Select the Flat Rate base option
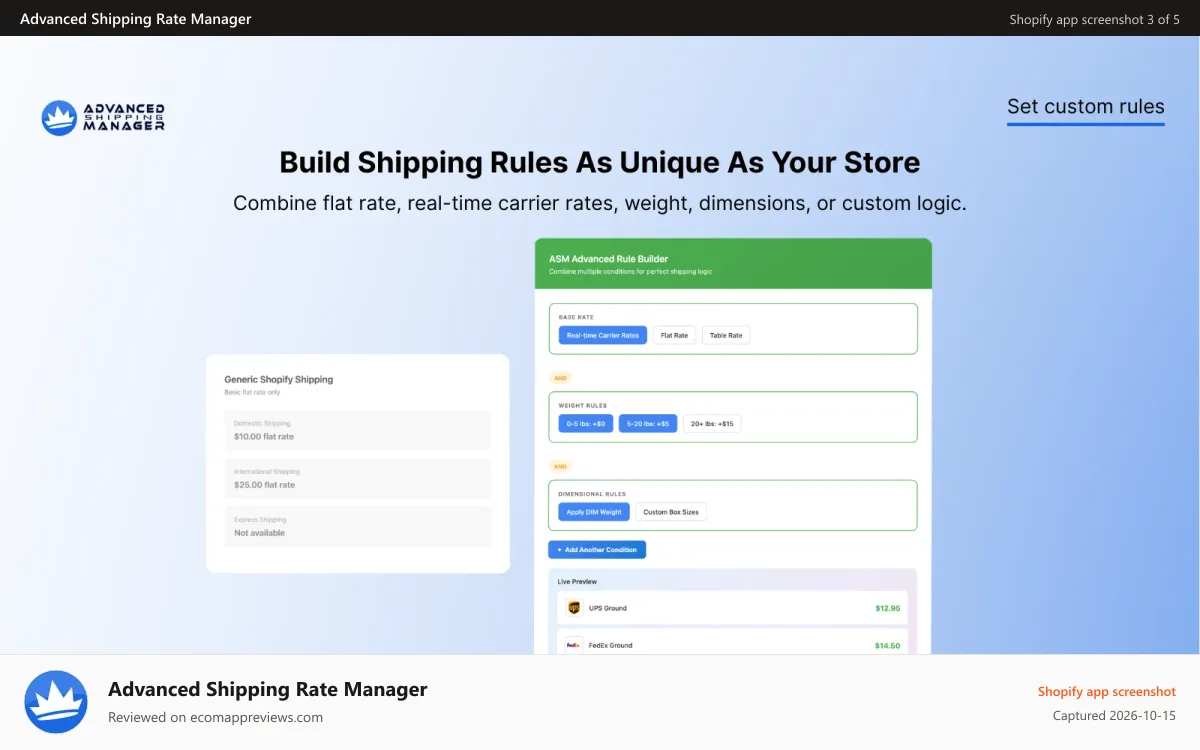The image size is (1200, 750). [x=675, y=335]
